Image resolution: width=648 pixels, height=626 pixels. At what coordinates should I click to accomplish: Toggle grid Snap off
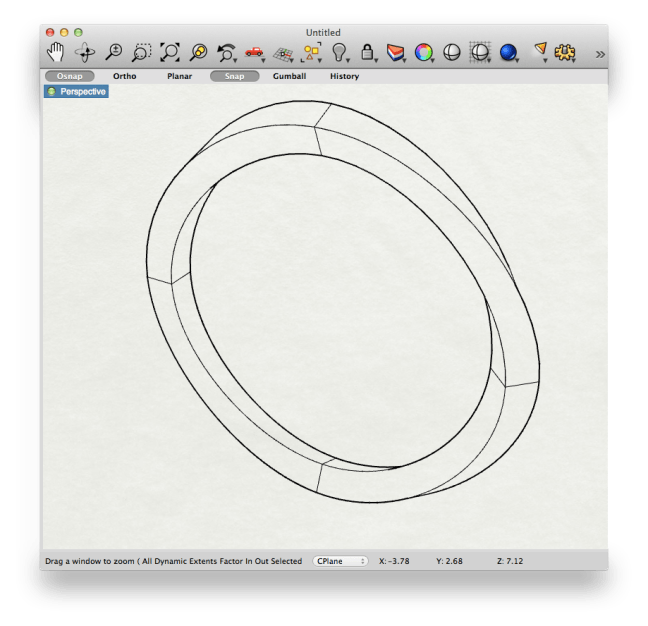tap(234, 76)
